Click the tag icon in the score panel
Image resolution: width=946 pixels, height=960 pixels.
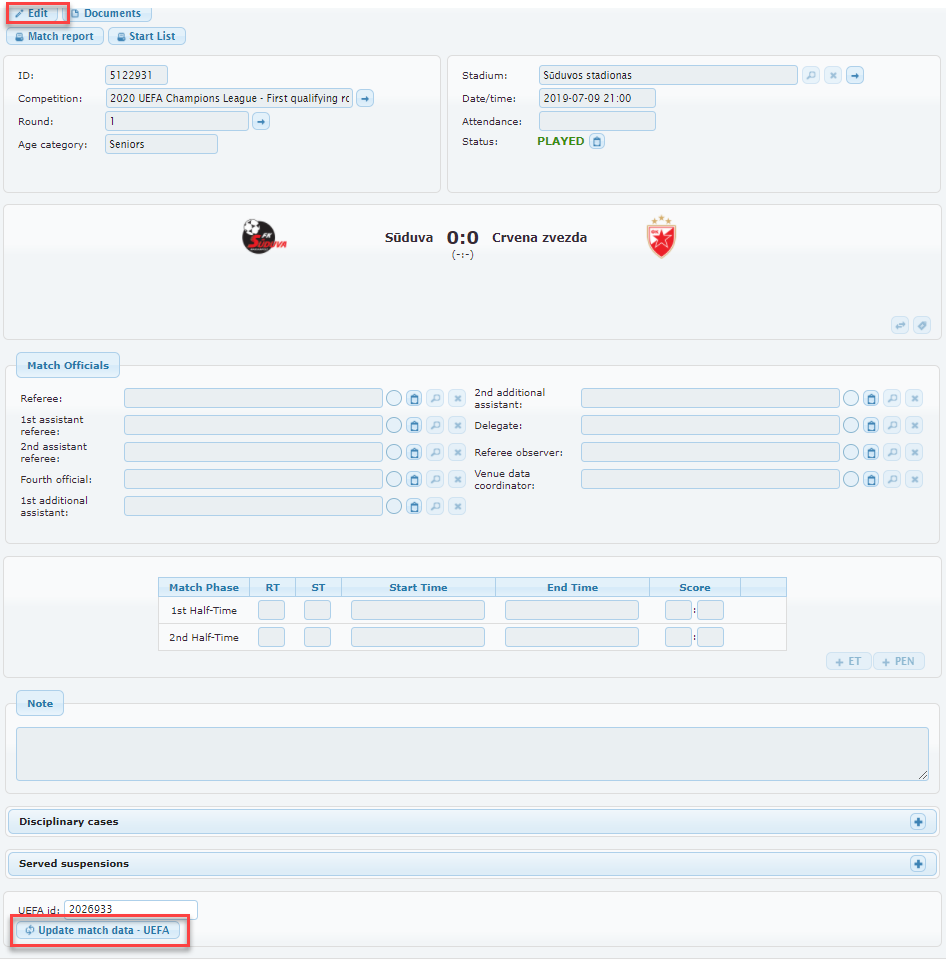coord(921,325)
